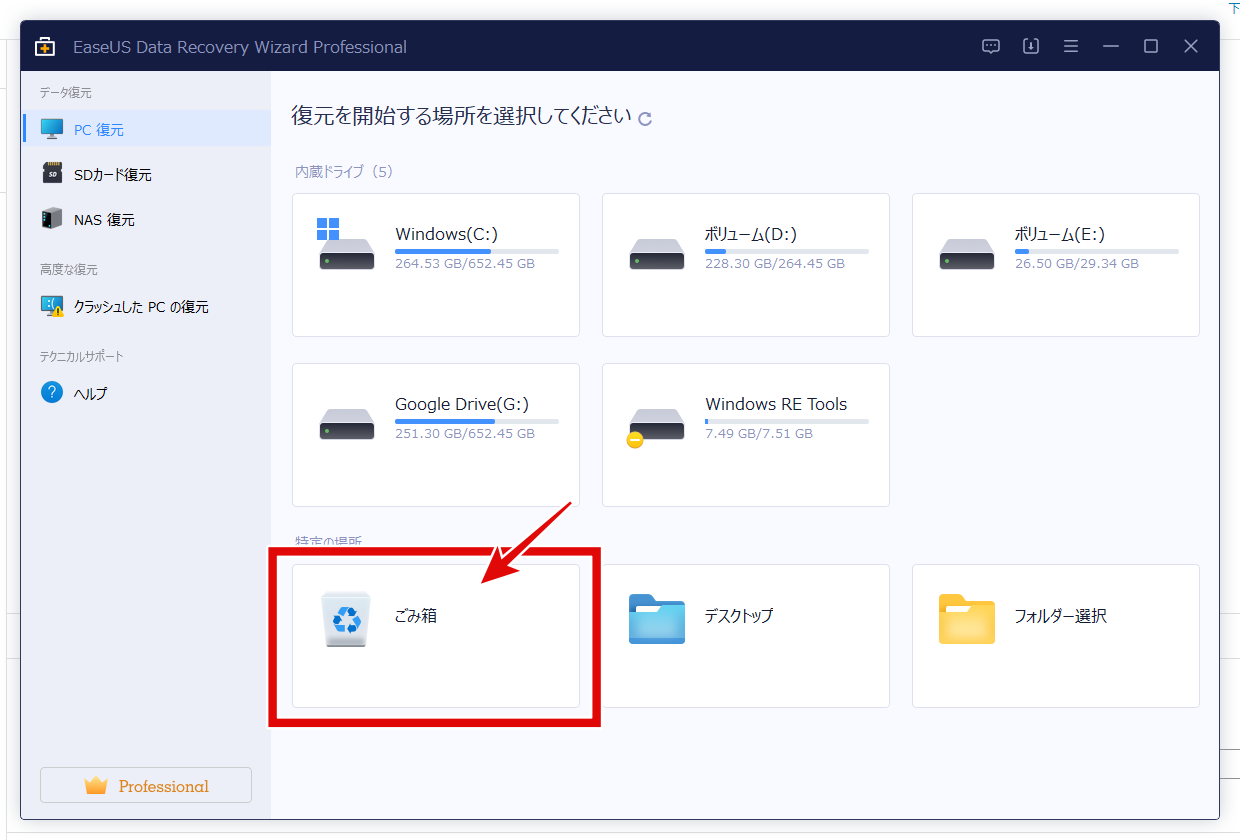Screen dimensions: 1240x840
Task: Select PC 復元 in the sidebar
Action: (146, 129)
